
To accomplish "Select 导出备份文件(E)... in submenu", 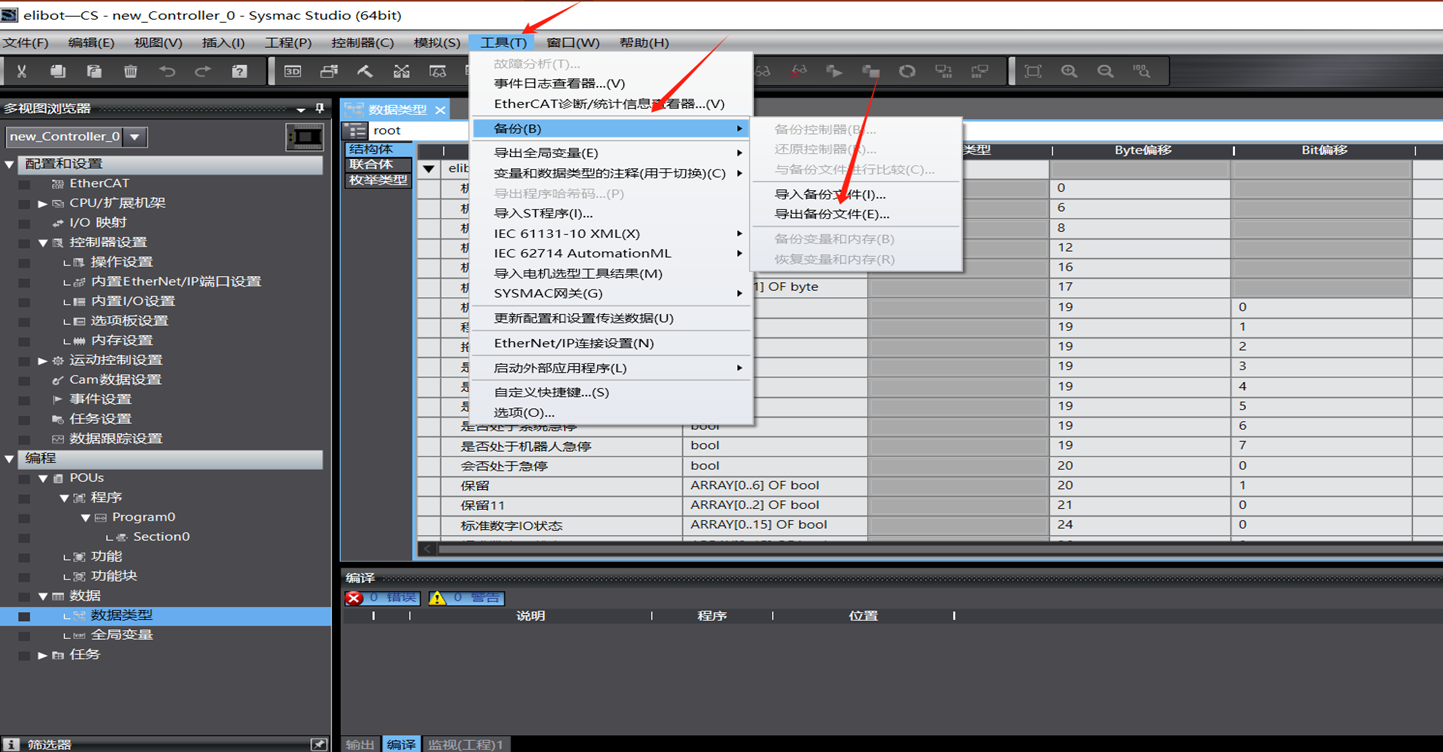I will 831,214.
